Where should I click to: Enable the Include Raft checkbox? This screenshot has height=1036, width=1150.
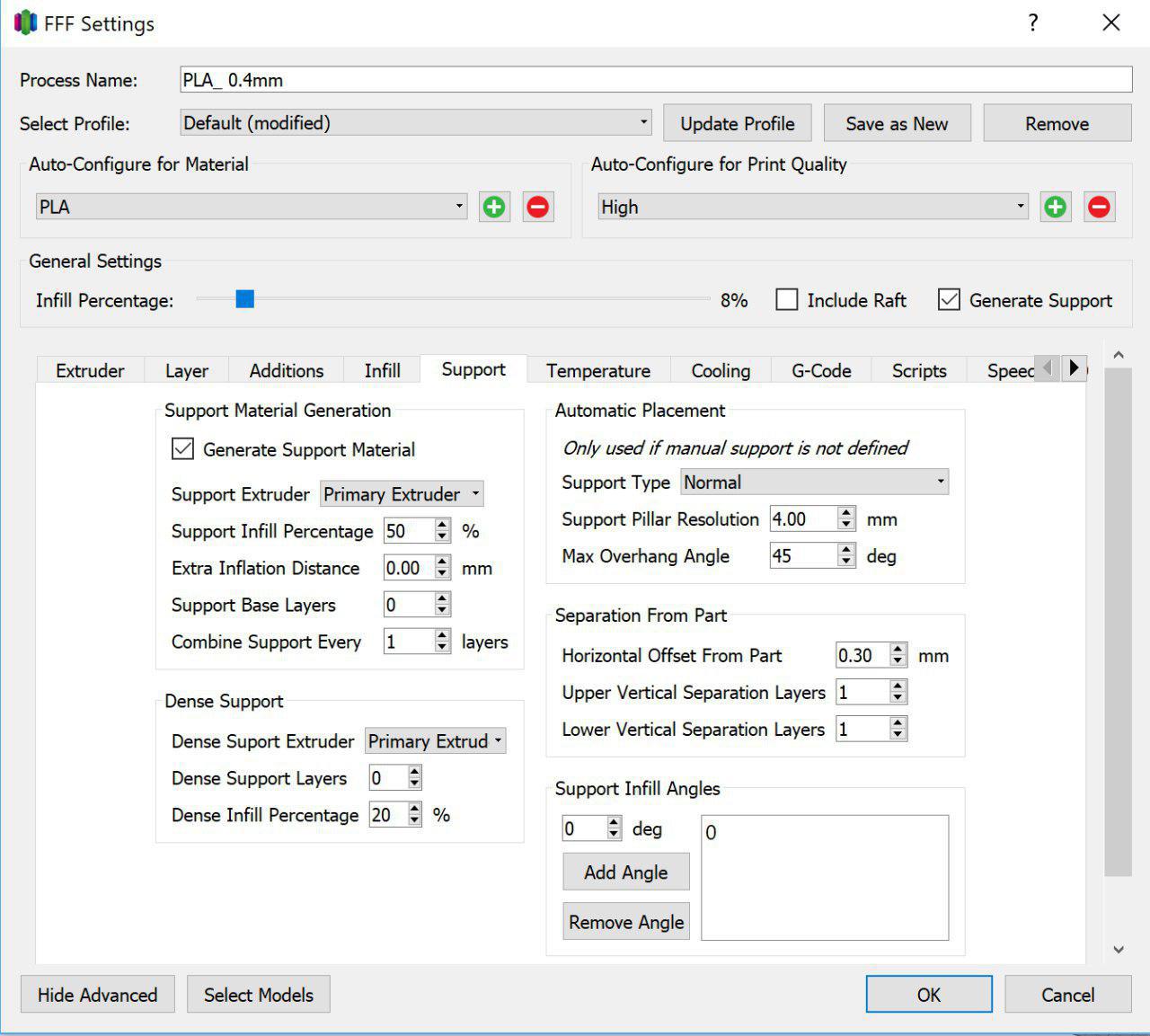[787, 300]
